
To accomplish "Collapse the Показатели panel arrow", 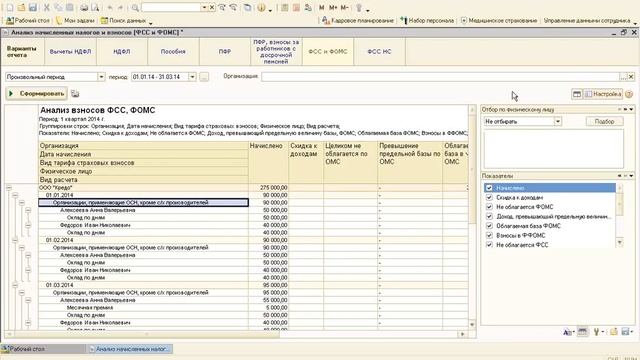I will (x=632, y=176).
